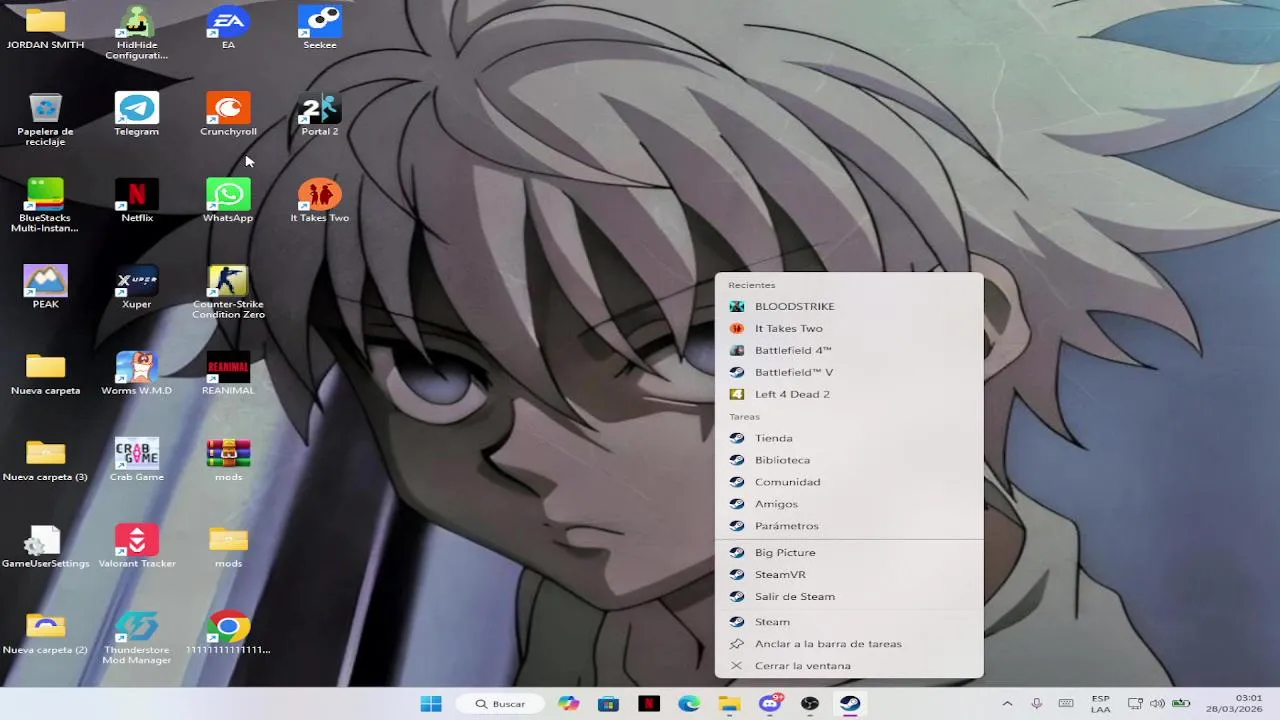Open OBS Studio from the taskbar
Image resolution: width=1280 pixels, height=720 pixels.
click(x=810, y=704)
